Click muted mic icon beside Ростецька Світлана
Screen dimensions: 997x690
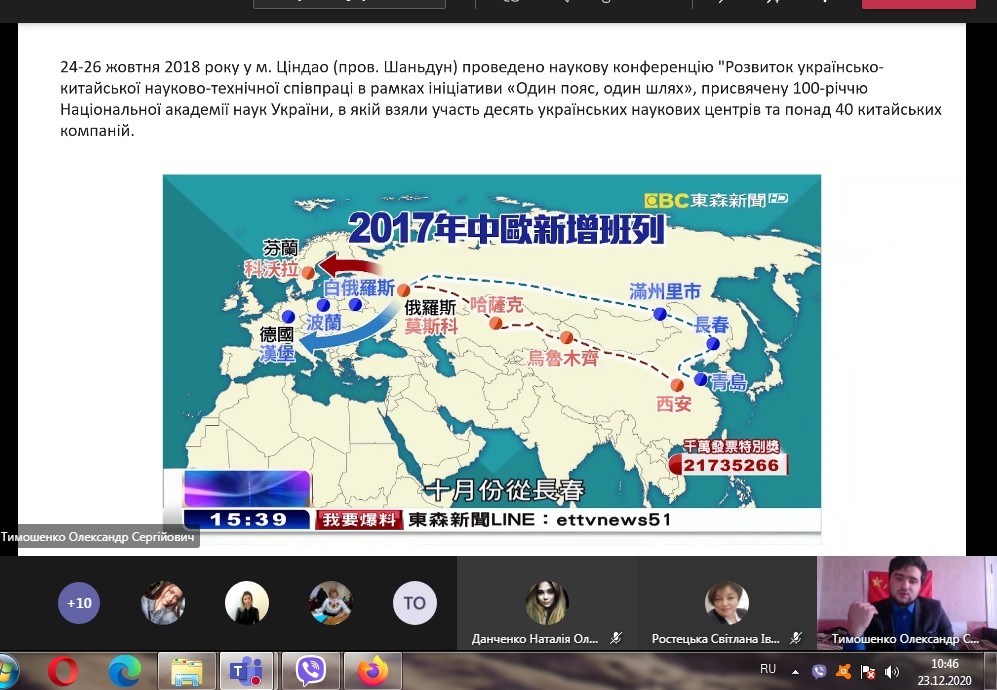(795, 638)
